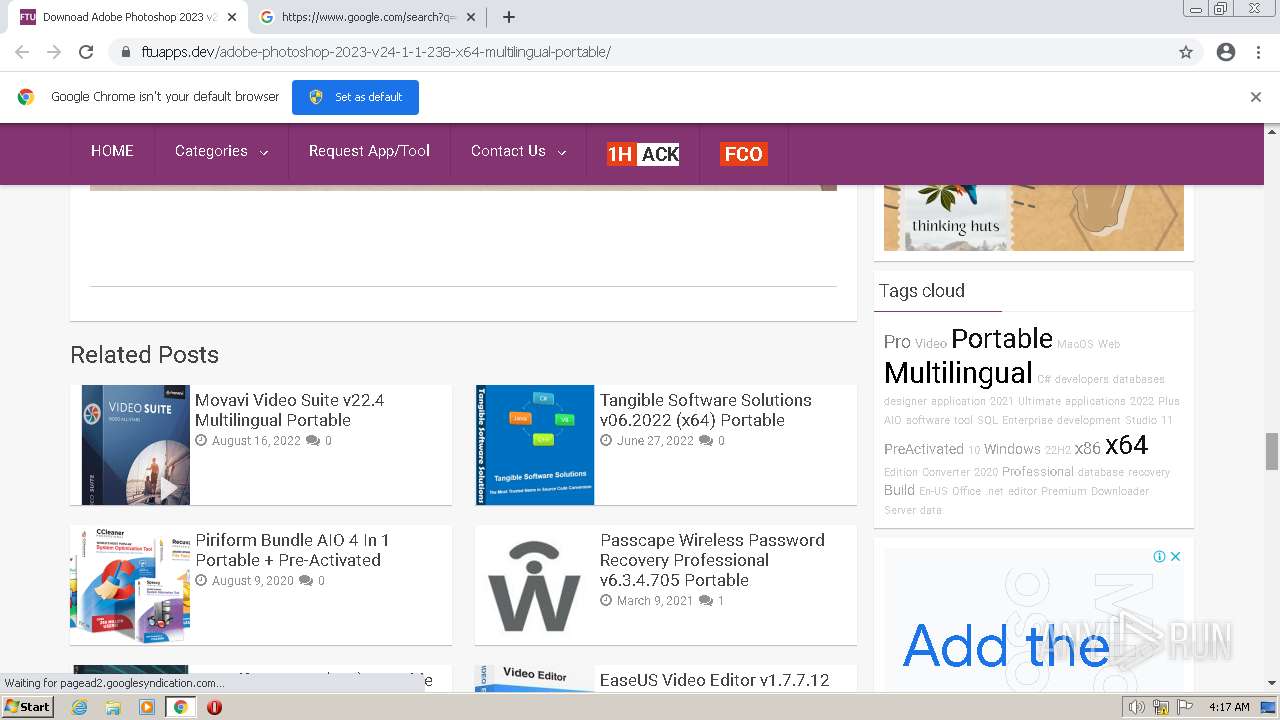Open the media player taskbar icon
This screenshot has width=1280, height=720.
point(147,707)
